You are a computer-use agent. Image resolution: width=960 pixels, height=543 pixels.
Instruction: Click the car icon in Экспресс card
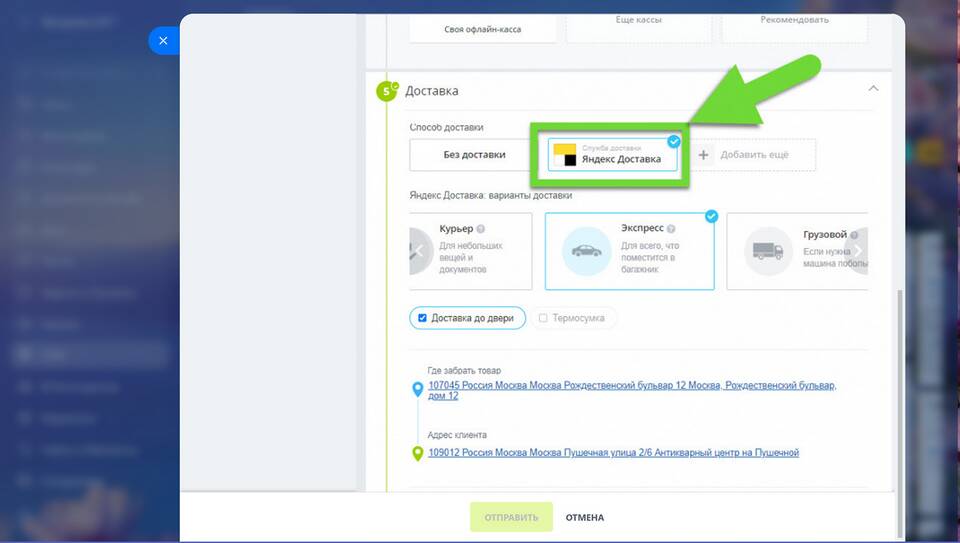[x=587, y=251]
